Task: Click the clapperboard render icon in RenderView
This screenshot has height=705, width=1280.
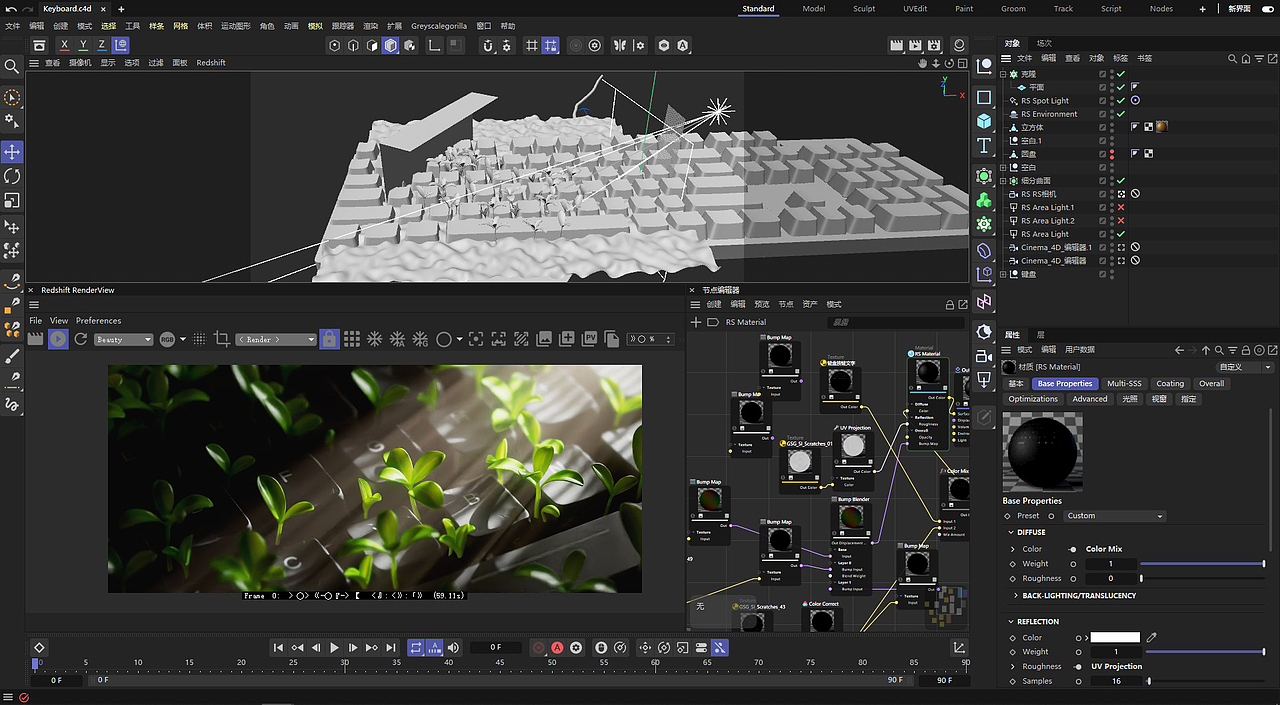Action: 36,339
